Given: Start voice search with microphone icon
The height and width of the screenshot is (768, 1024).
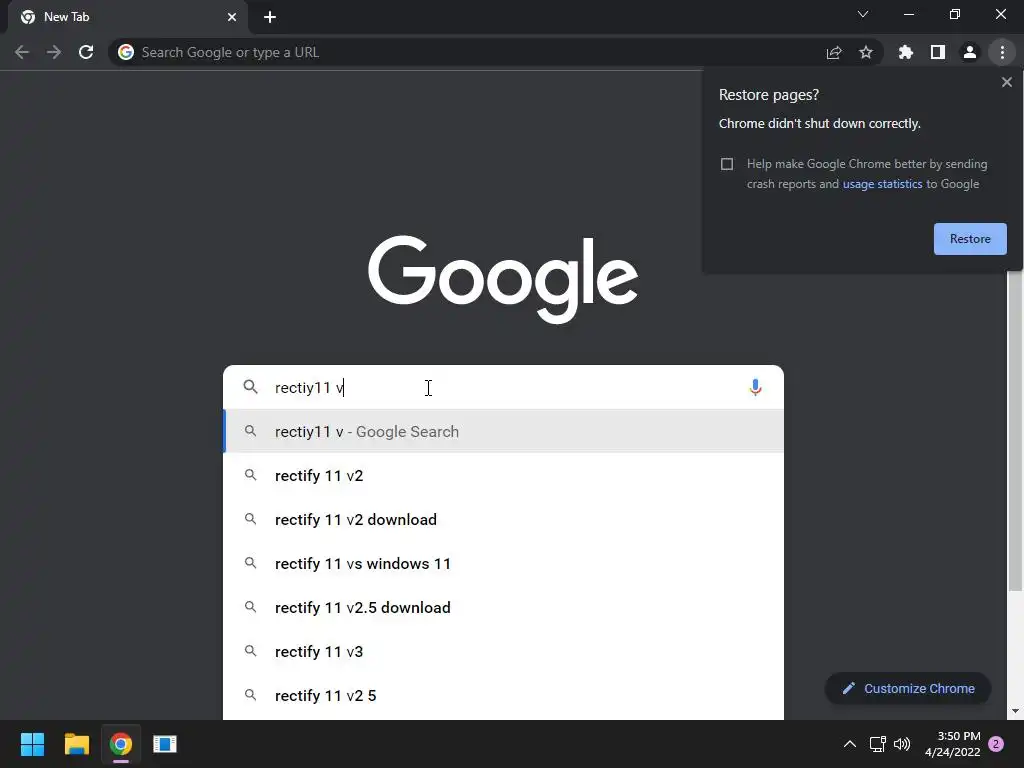Looking at the screenshot, I should [756, 387].
